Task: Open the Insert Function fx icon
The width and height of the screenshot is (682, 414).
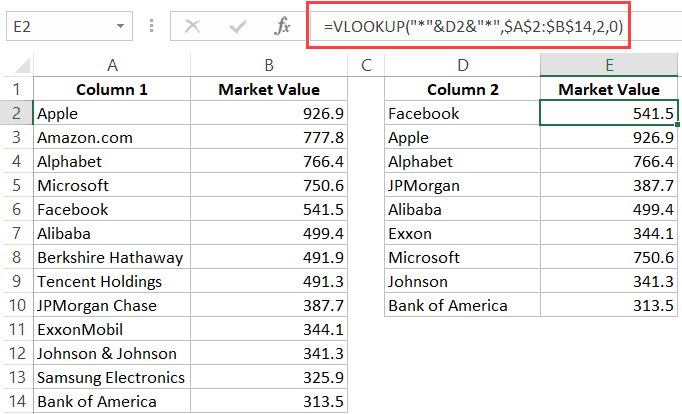Action: (x=283, y=26)
